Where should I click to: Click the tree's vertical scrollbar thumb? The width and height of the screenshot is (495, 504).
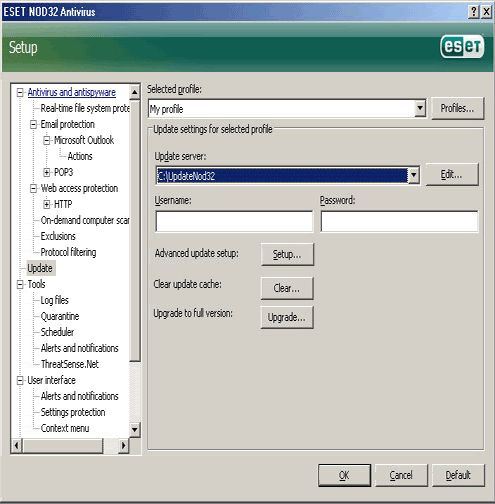[135, 230]
